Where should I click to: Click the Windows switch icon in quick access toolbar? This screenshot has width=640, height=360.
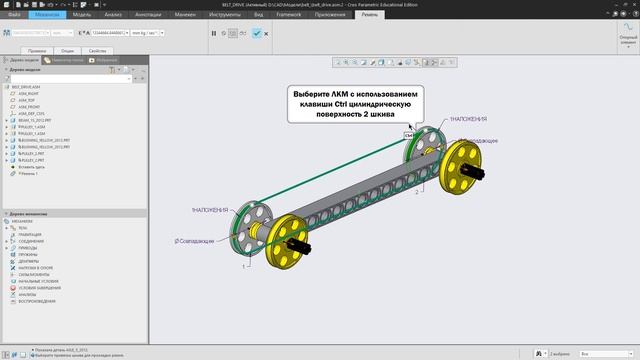click(x=84, y=4)
